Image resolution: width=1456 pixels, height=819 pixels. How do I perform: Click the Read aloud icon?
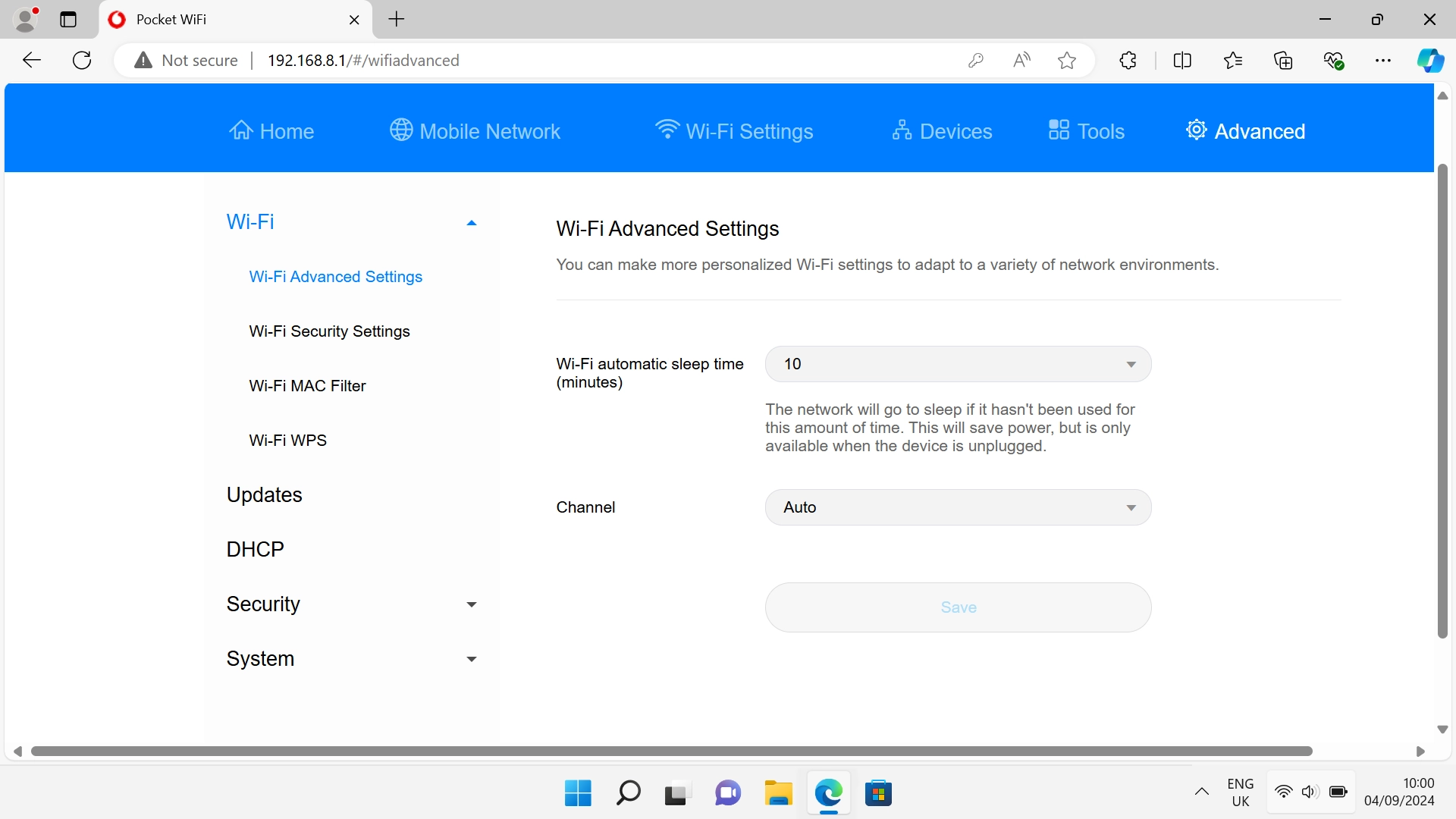pos(1021,61)
